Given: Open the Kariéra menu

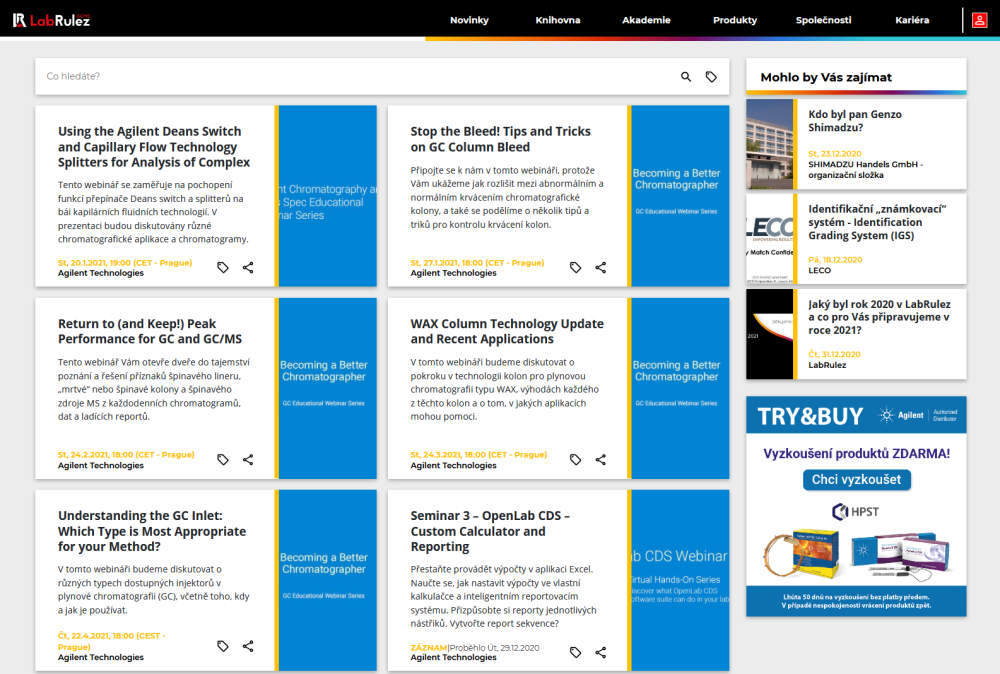Looking at the screenshot, I should [912, 20].
